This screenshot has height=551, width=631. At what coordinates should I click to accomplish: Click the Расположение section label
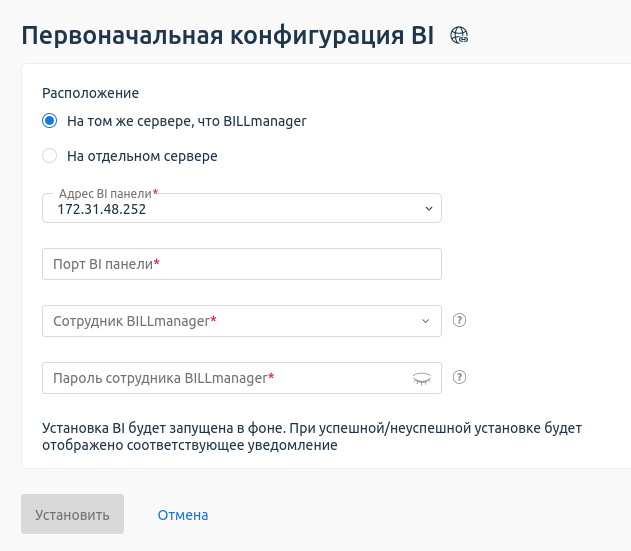(90, 93)
